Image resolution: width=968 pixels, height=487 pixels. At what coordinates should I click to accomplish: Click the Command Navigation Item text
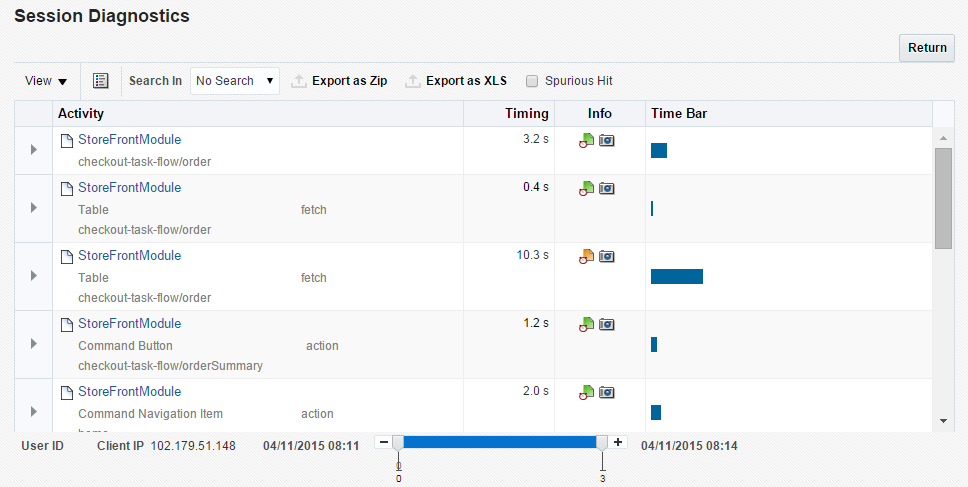point(151,414)
